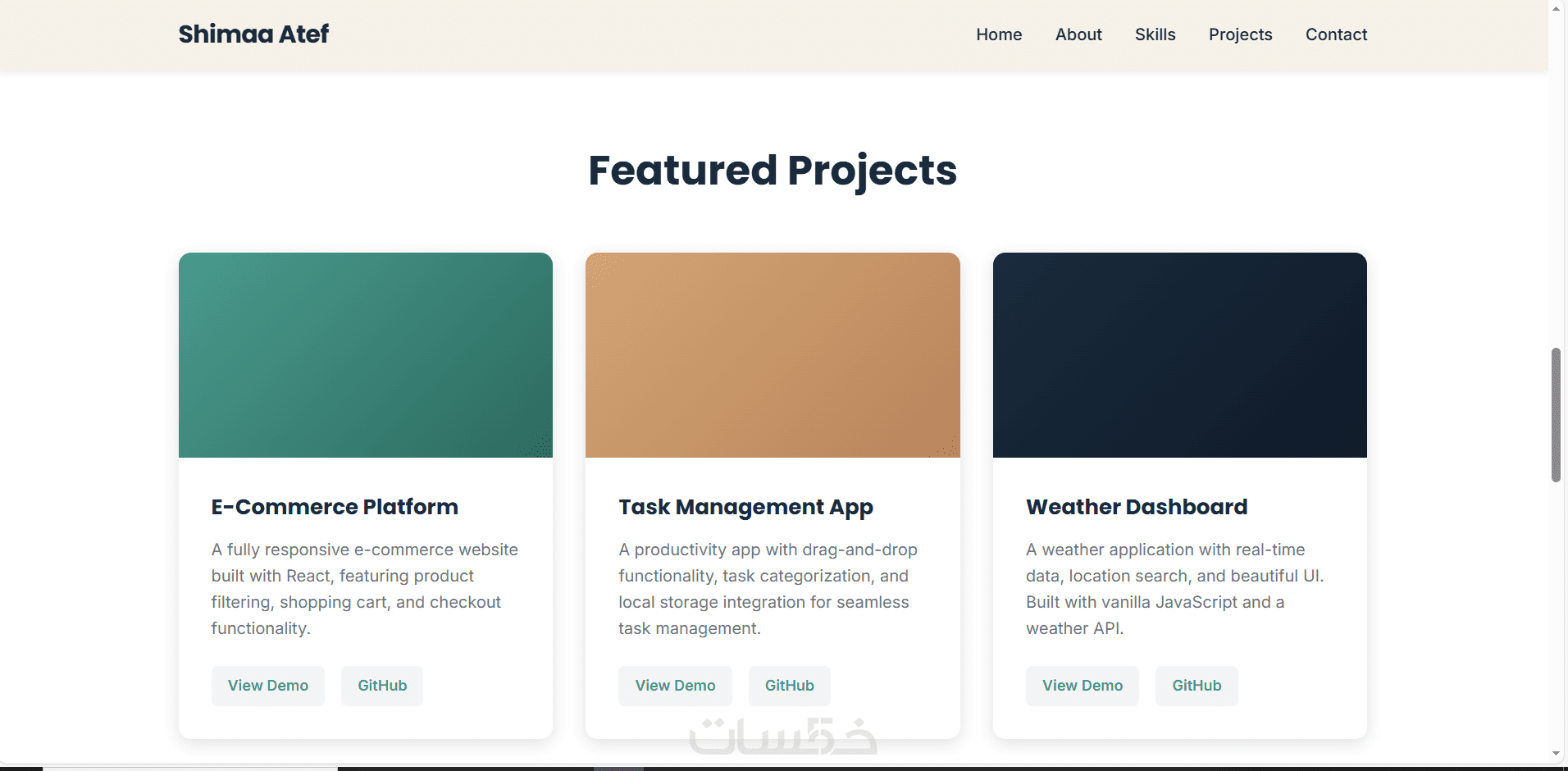Click the Shimaa Atef site logo
The image size is (1568, 771).
coord(253,34)
